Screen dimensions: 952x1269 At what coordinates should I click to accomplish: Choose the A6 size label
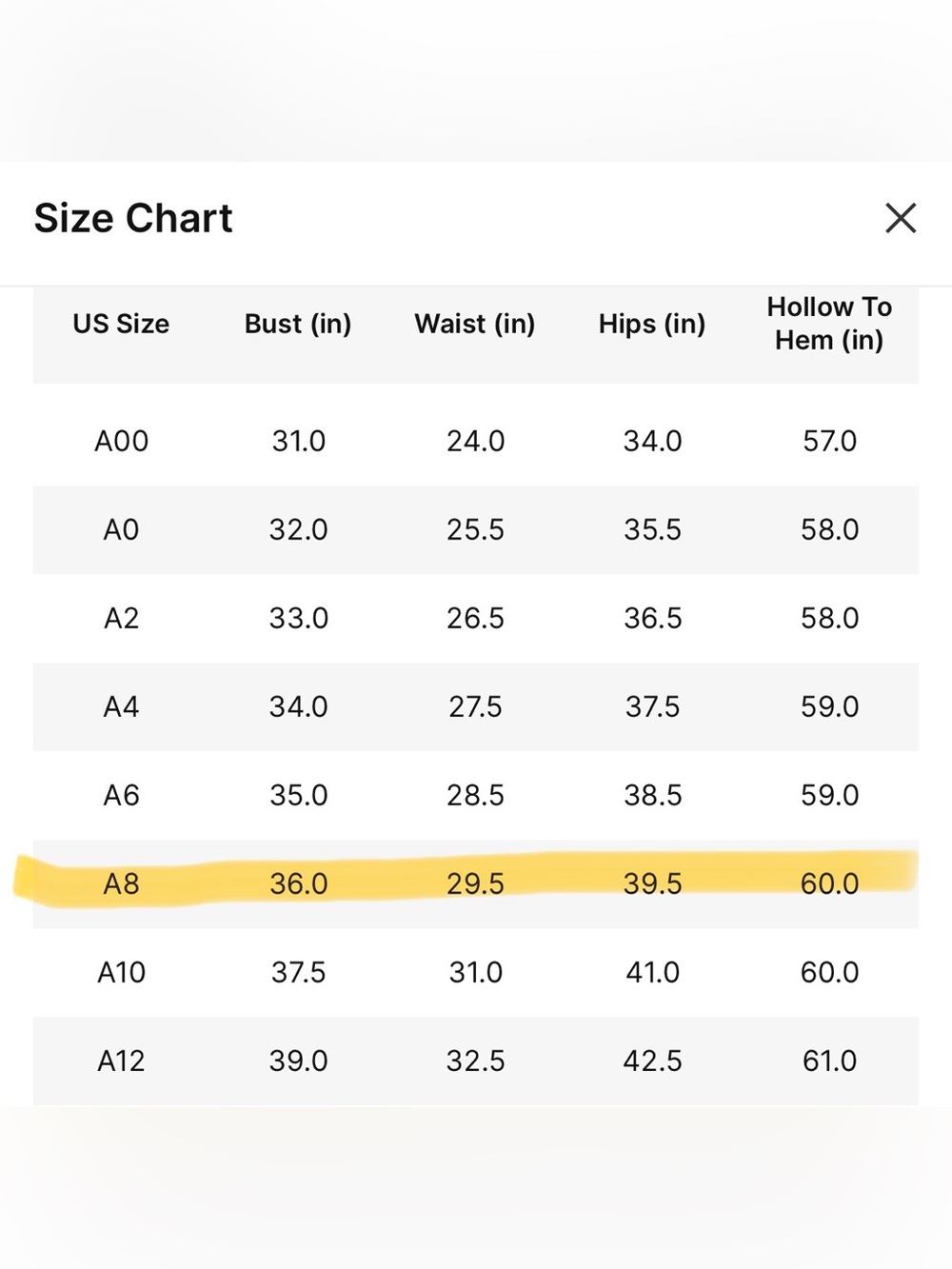[x=121, y=795]
